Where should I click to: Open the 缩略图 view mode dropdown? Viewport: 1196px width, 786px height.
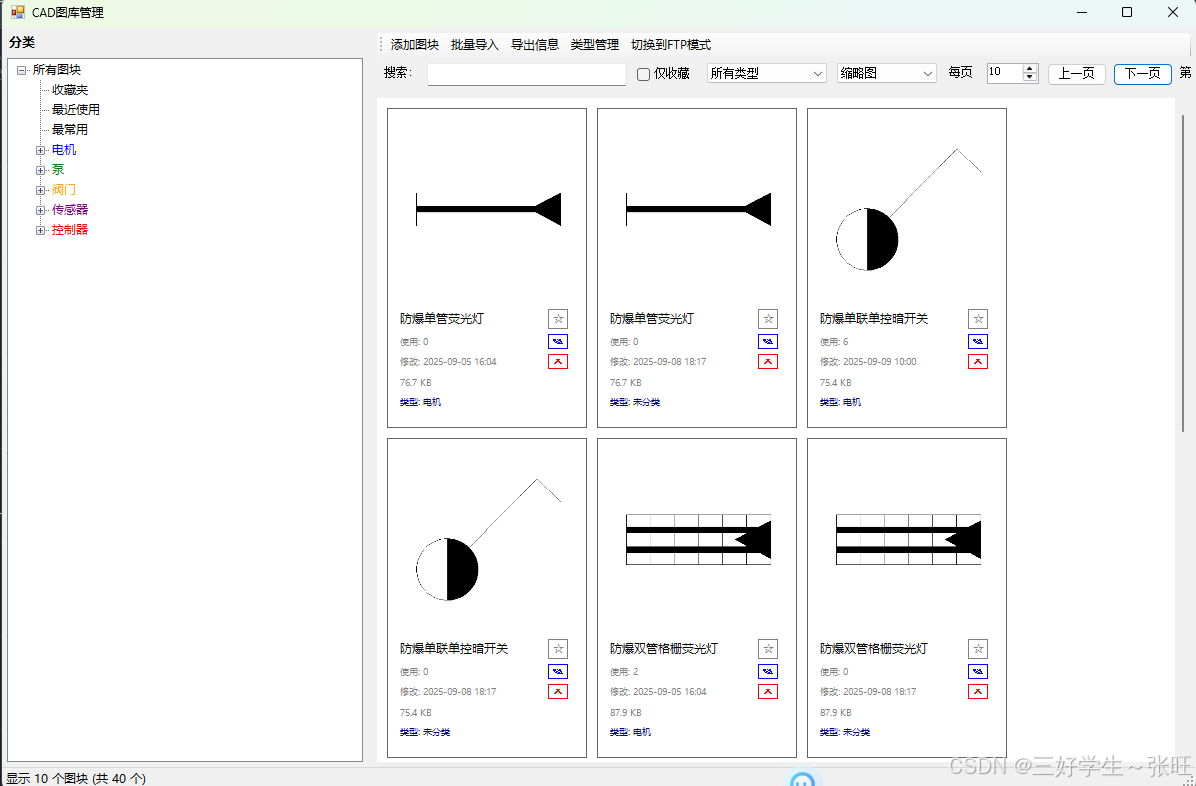[886, 73]
